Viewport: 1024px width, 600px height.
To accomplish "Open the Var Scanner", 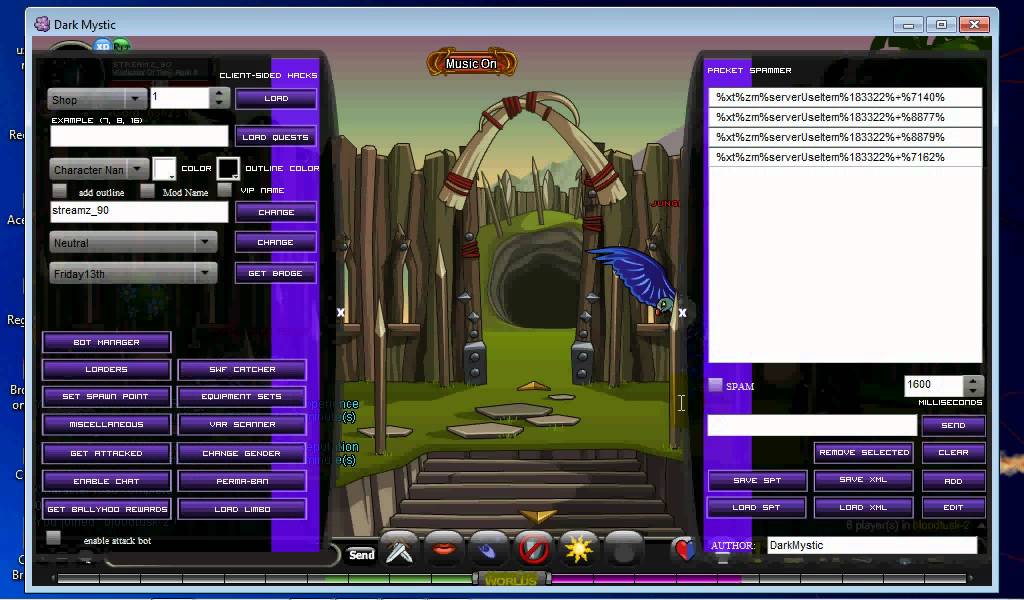I will click(x=242, y=424).
